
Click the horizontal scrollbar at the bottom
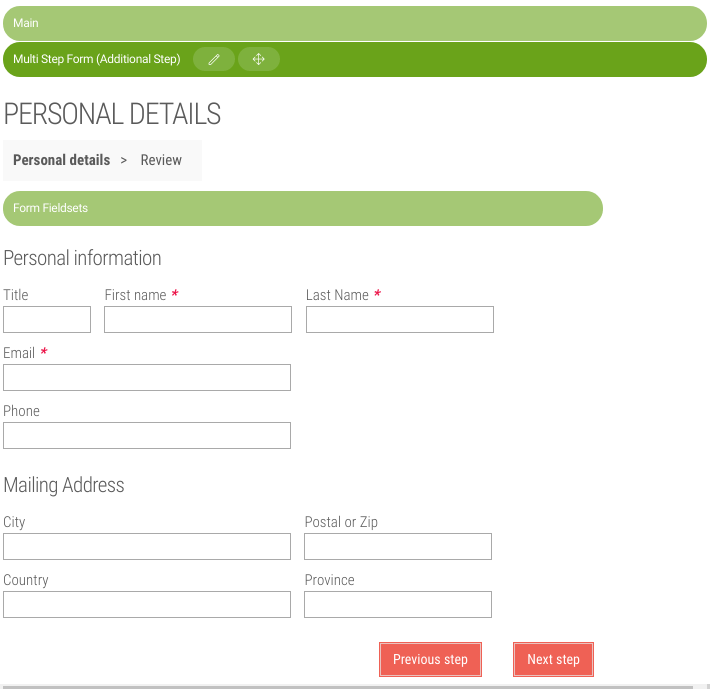(x=348, y=687)
